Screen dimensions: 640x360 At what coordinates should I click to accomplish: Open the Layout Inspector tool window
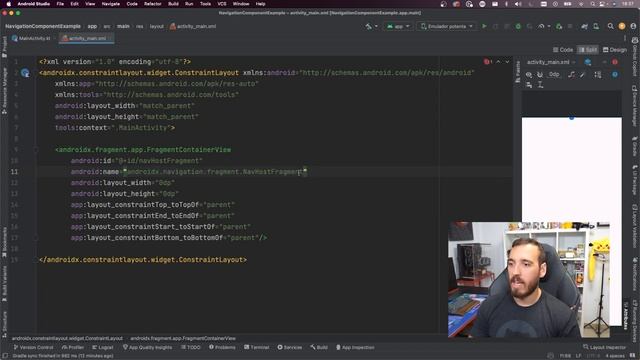click(604, 347)
